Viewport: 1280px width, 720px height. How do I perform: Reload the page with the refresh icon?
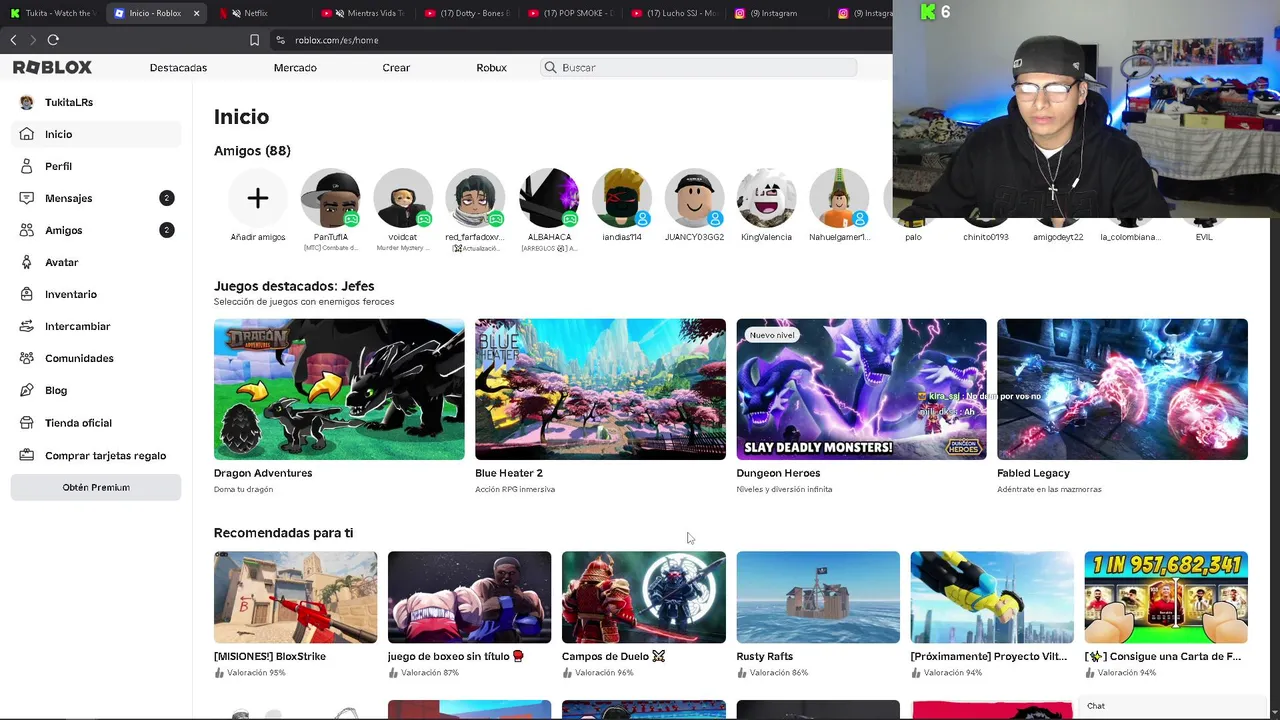53,40
